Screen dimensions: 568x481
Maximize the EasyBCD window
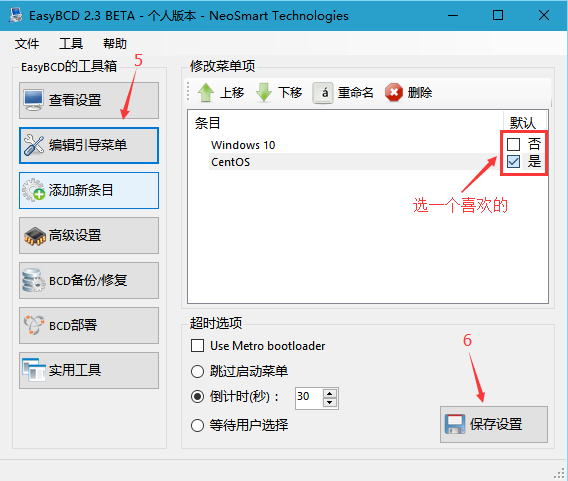[x=498, y=15]
